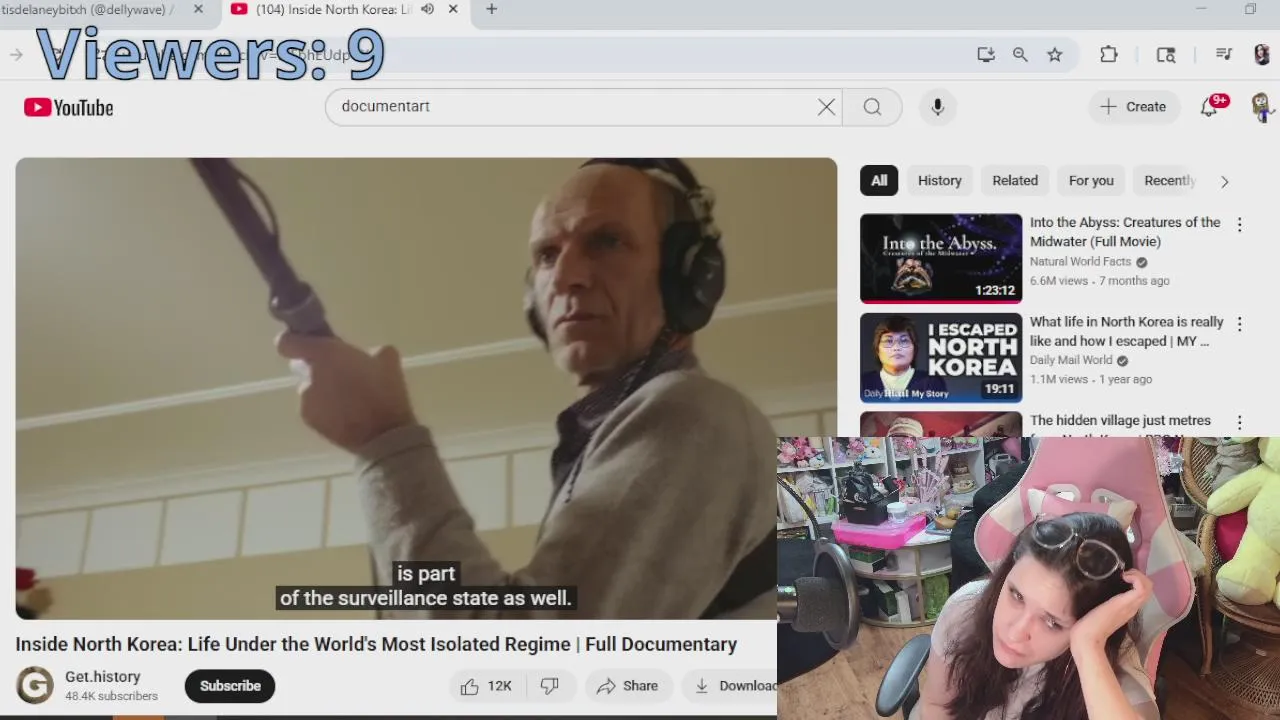Viewport: 1280px width, 720px height.
Task: Click the install/cast icon in address bar
Action: tap(986, 55)
